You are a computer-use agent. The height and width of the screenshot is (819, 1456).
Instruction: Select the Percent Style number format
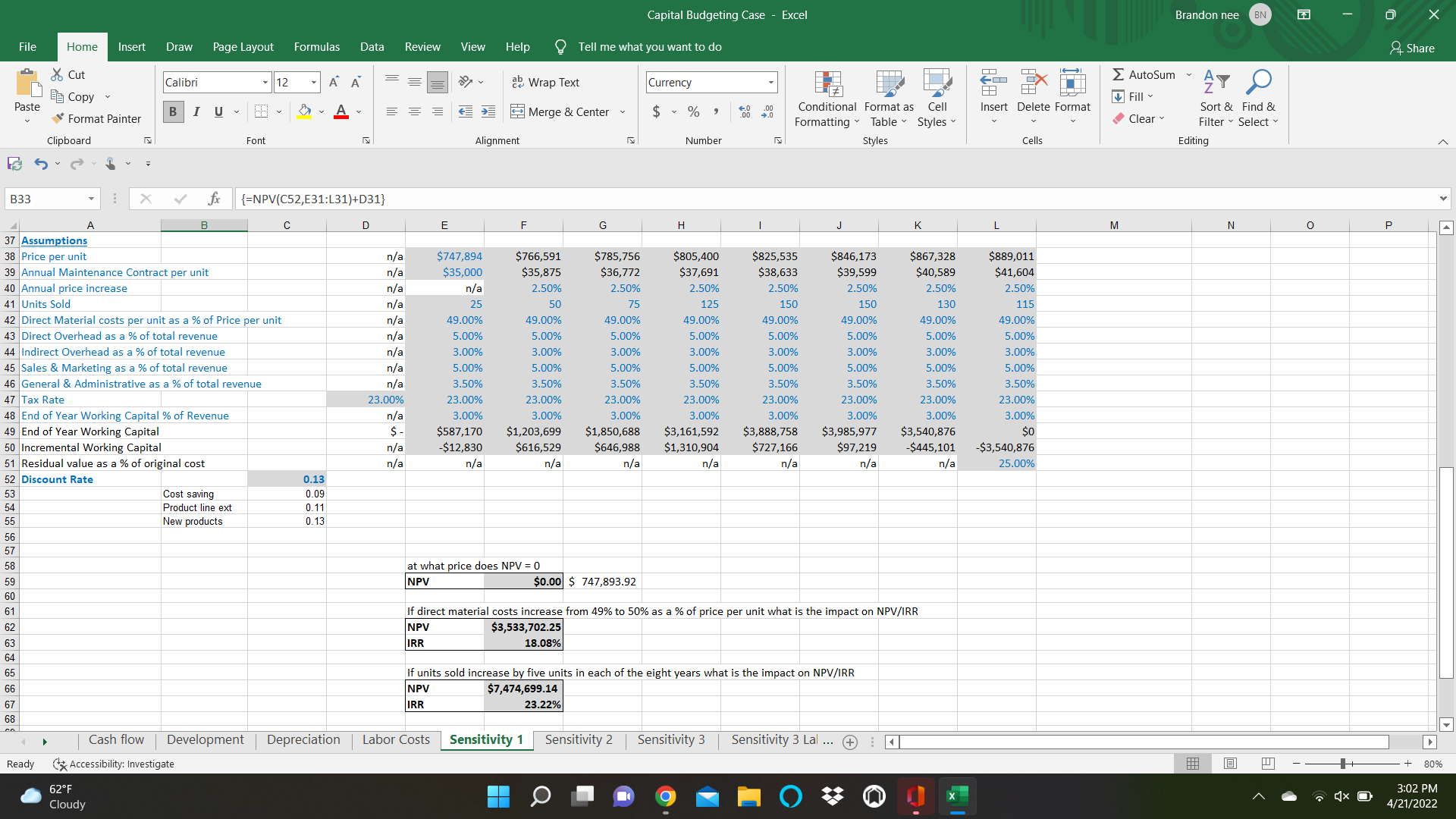click(x=692, y=111)
